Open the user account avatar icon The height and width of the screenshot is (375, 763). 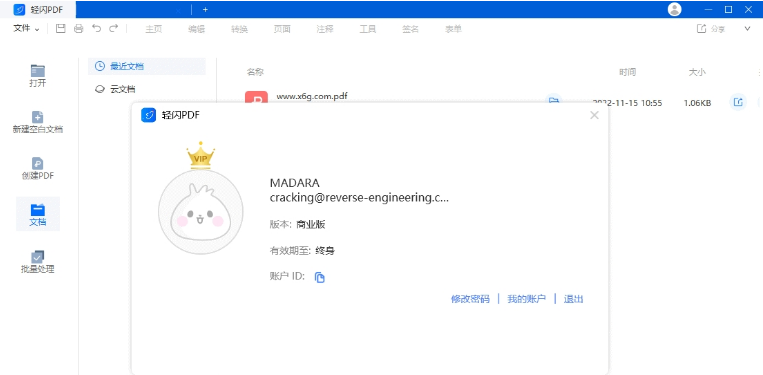(x=674, y=9)
